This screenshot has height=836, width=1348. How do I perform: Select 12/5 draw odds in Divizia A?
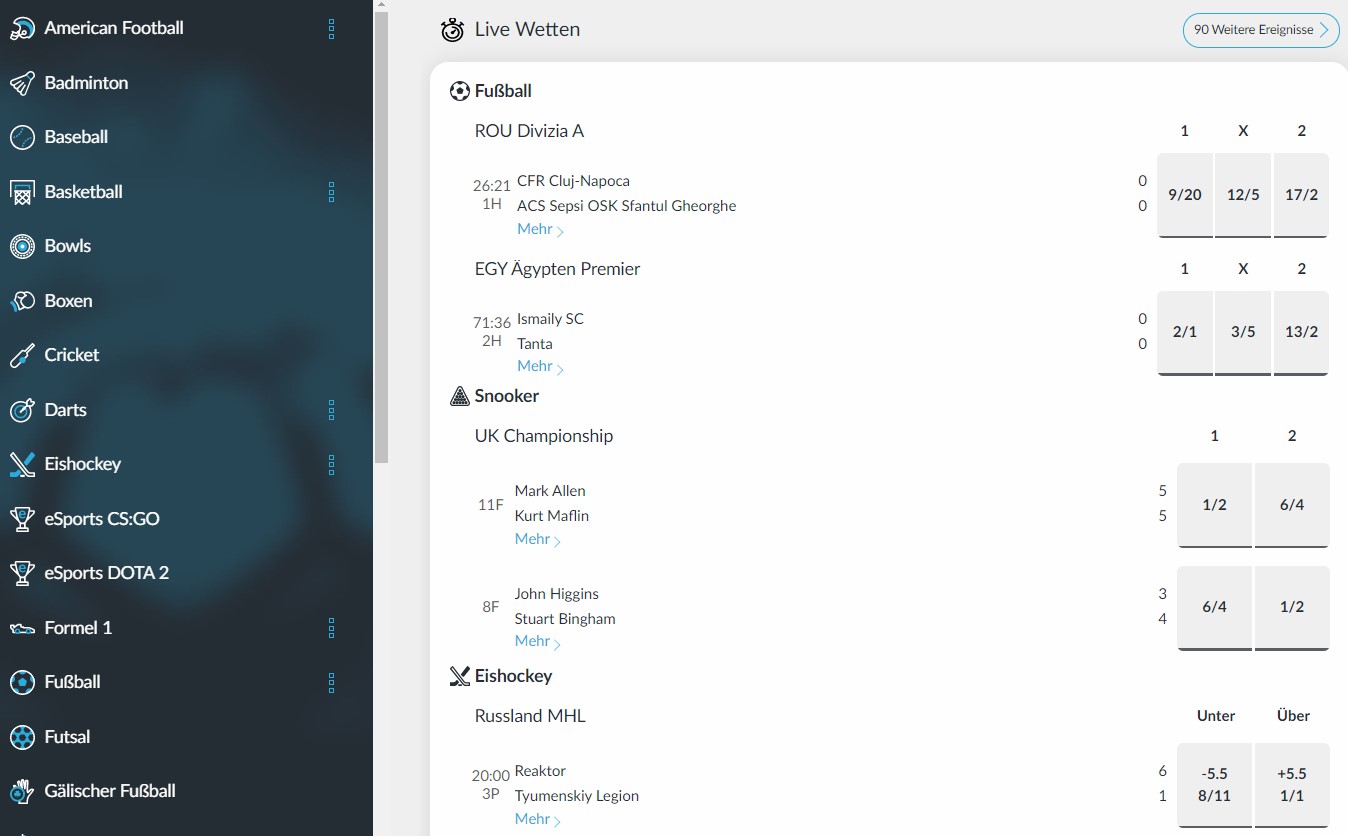[1243, 195]
